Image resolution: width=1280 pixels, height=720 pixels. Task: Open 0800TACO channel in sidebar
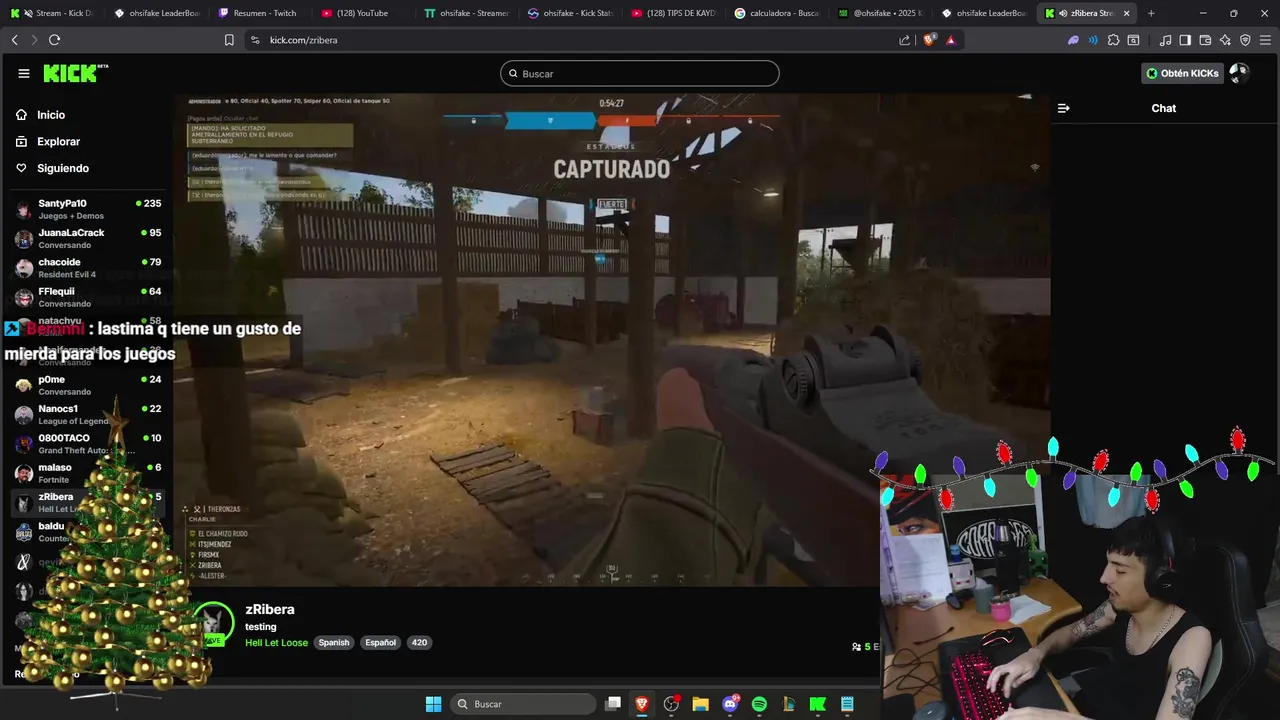tap(88, 444)
